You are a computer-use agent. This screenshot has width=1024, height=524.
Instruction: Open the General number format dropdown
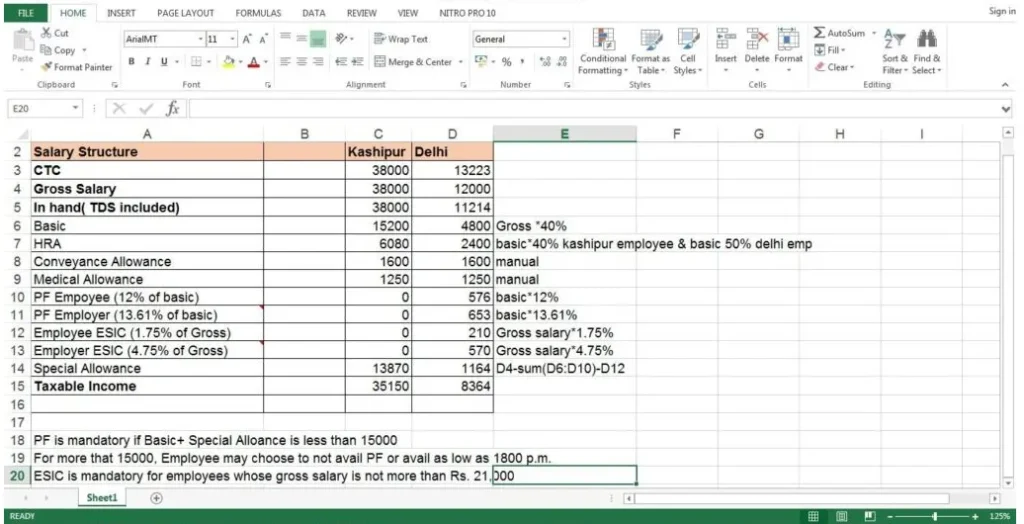pyautogui.click(x=565, y=39)
